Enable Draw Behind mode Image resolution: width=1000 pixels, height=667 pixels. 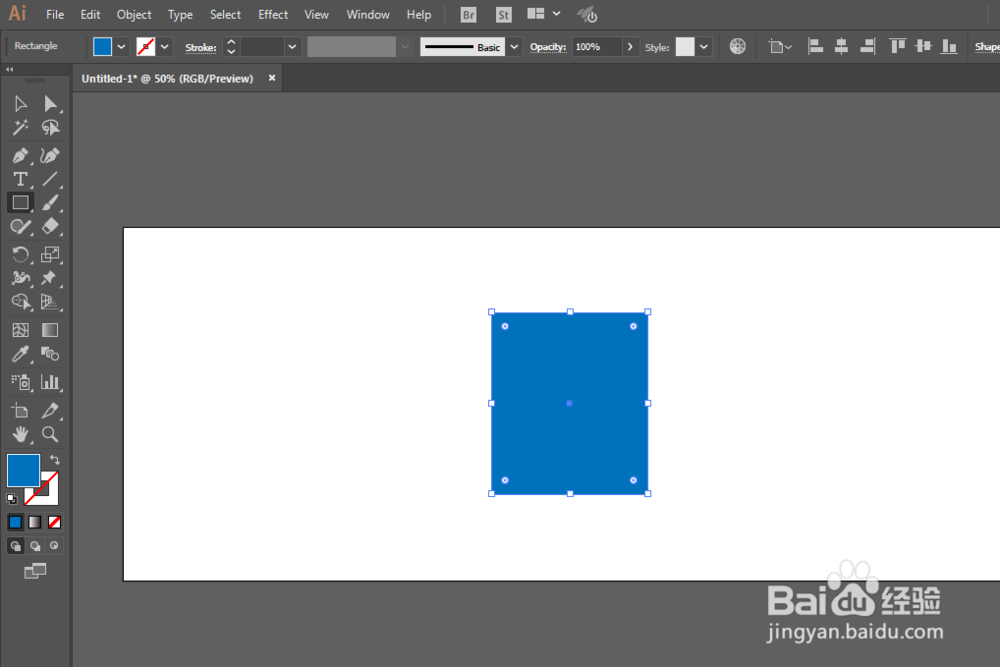(x=35, y=546)
